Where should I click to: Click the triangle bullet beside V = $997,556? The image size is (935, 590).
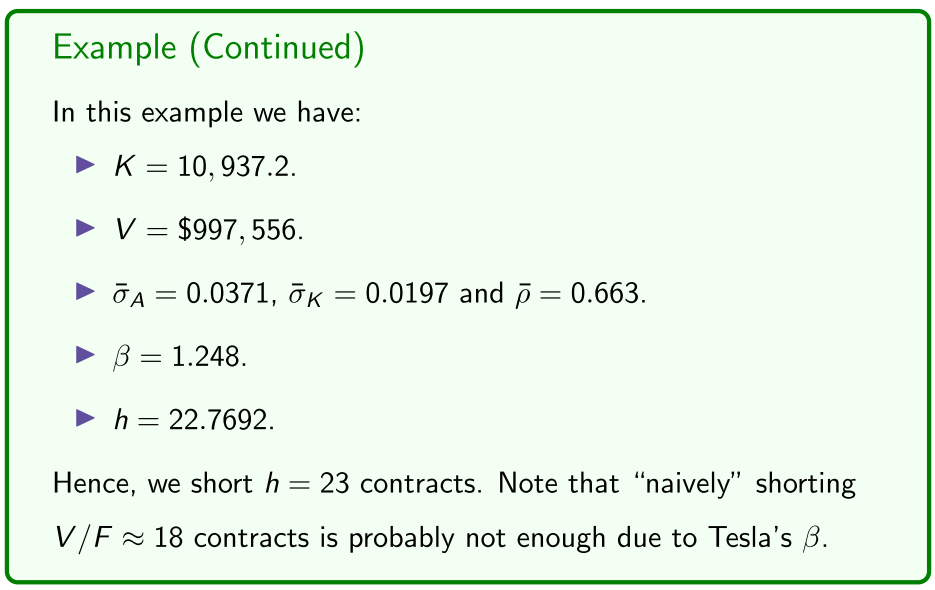click(x=85, y=229)
